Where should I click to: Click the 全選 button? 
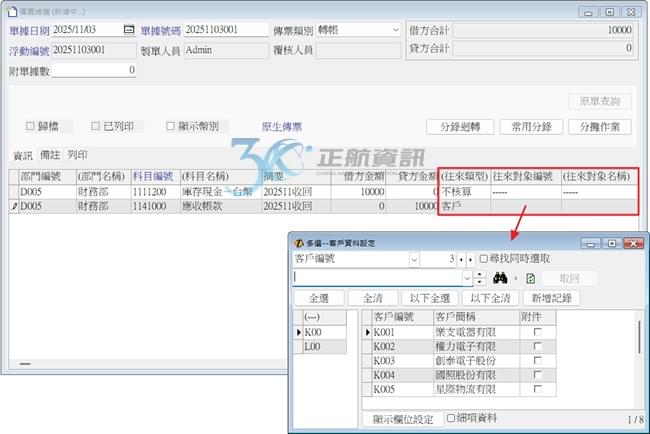tap(319, 298)
